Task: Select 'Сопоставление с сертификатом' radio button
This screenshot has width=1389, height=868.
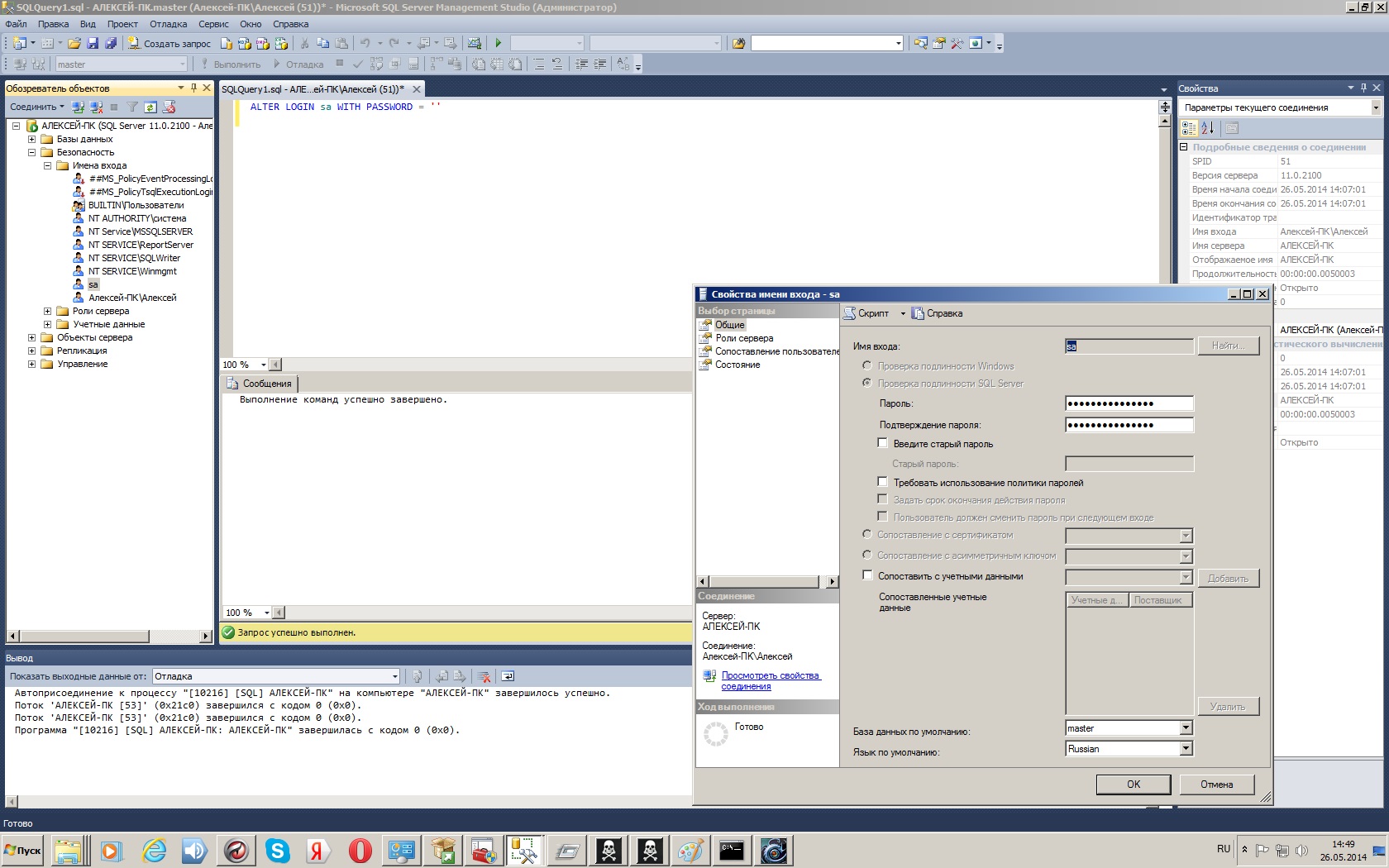Action: [x=866, y=534]
